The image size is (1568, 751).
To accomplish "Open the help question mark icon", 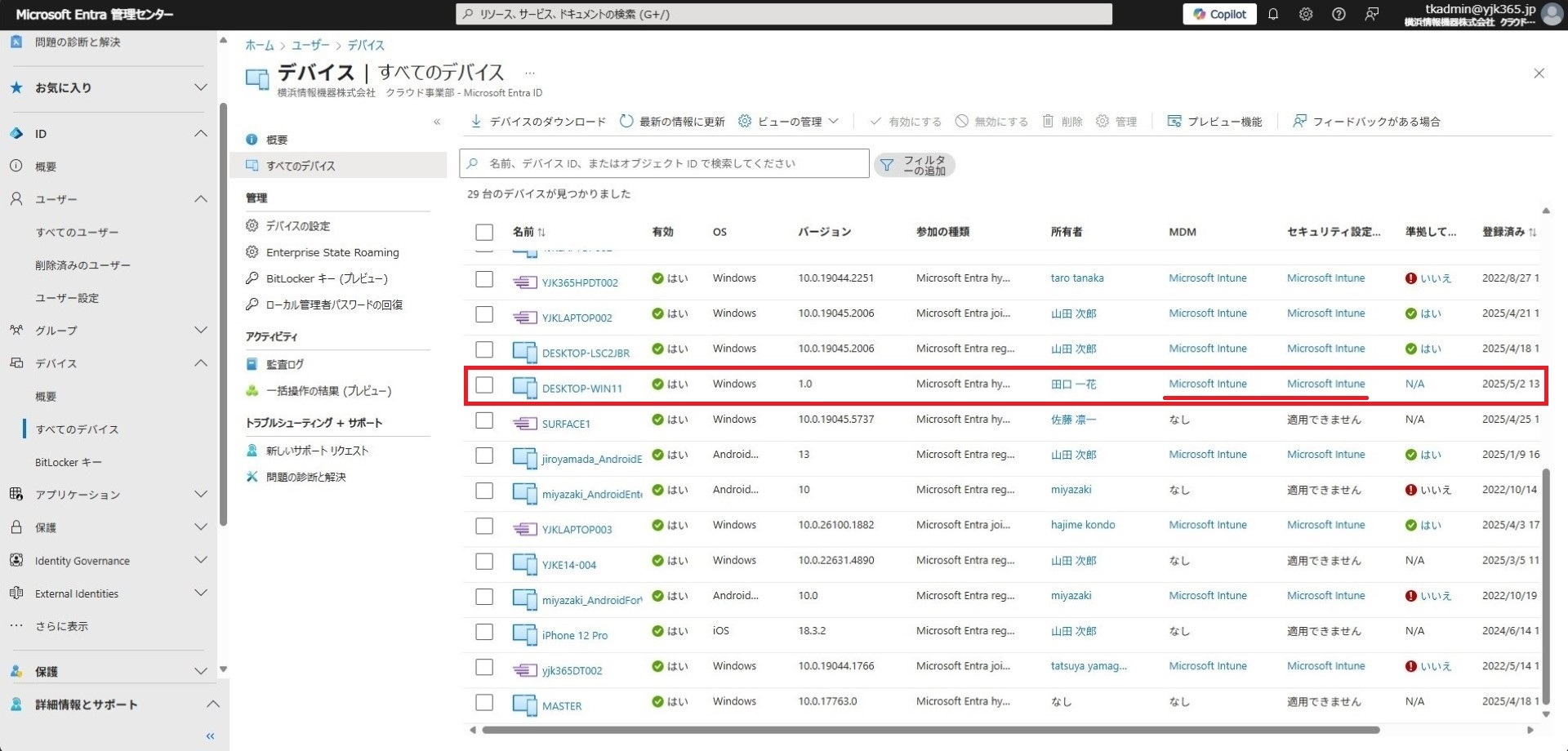I will tap(1339, 14).
